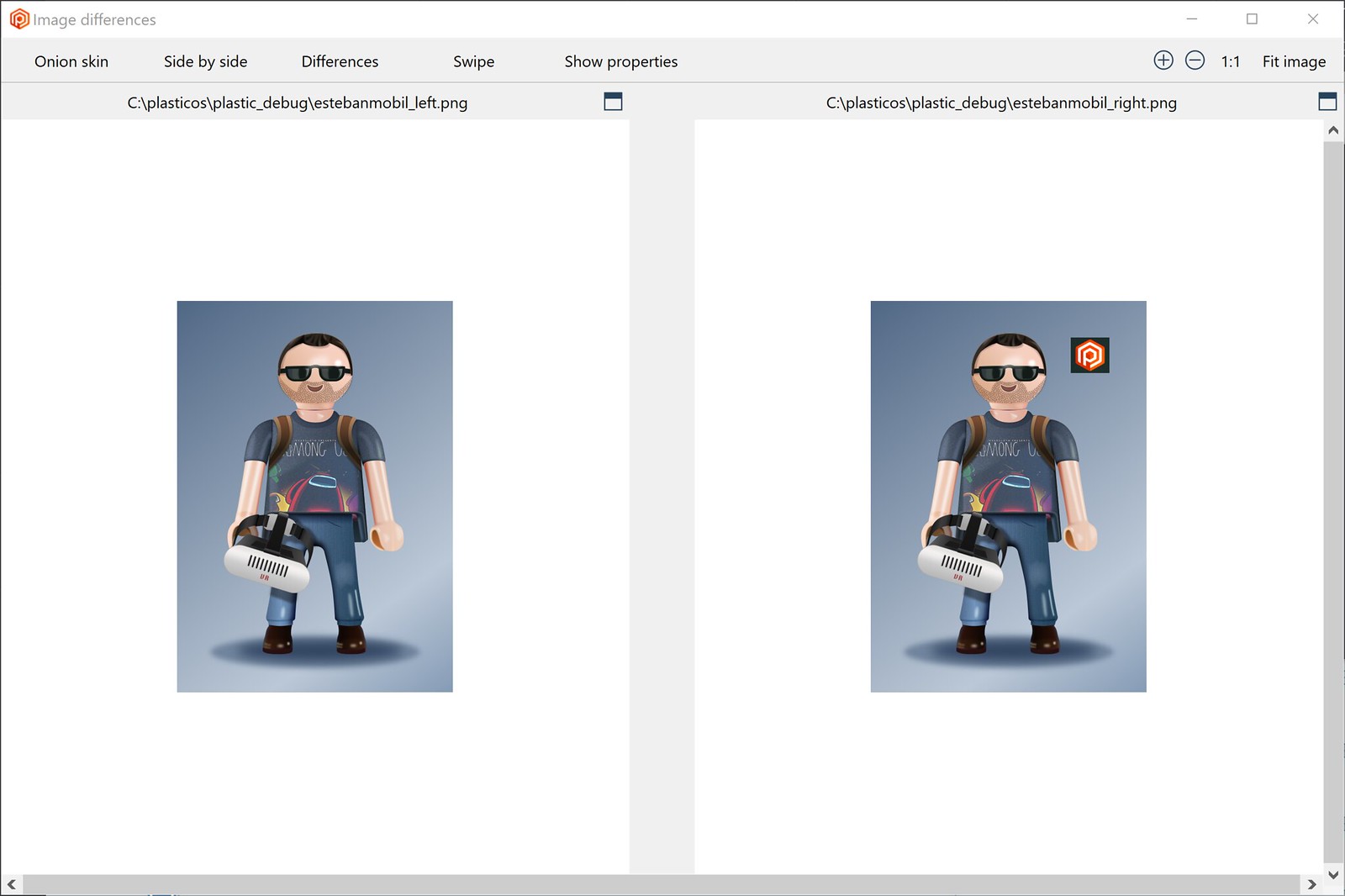
Task: Open the Differences view mode
Action: 340,61
